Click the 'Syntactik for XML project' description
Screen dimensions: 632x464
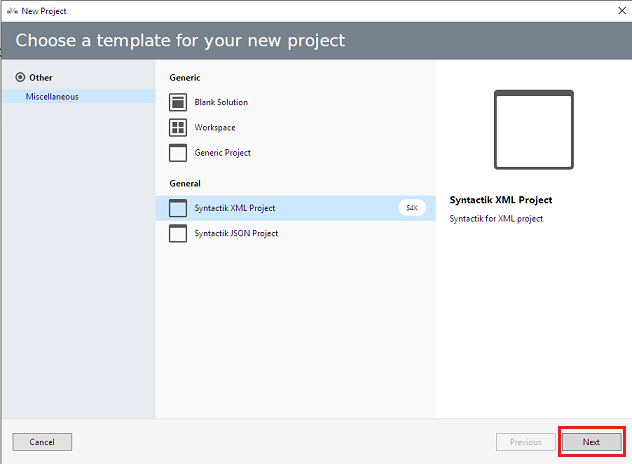(x=496, y=218)
